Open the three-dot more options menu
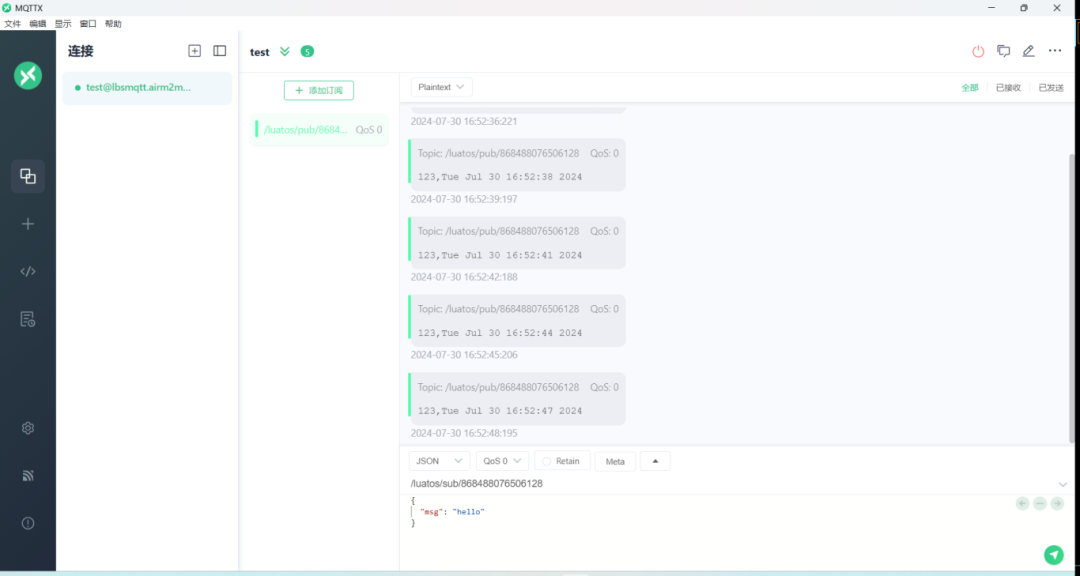Screen dimensions: 1080x576 [x=1055, y=51]
